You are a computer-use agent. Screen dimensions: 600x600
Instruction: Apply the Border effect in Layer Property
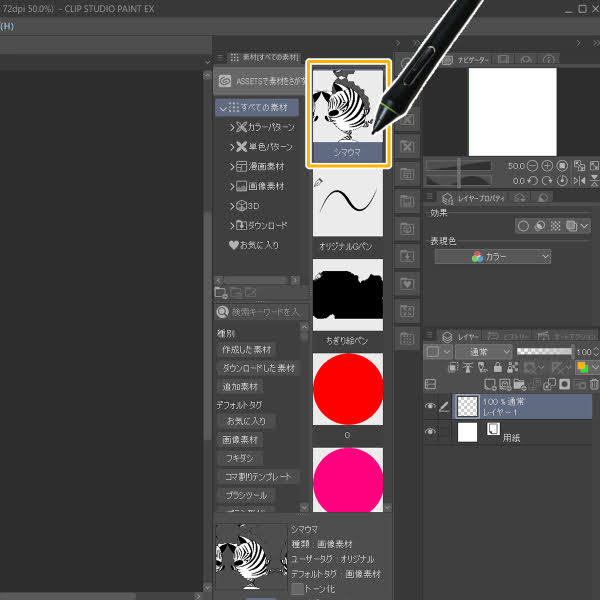click(523, 226)
